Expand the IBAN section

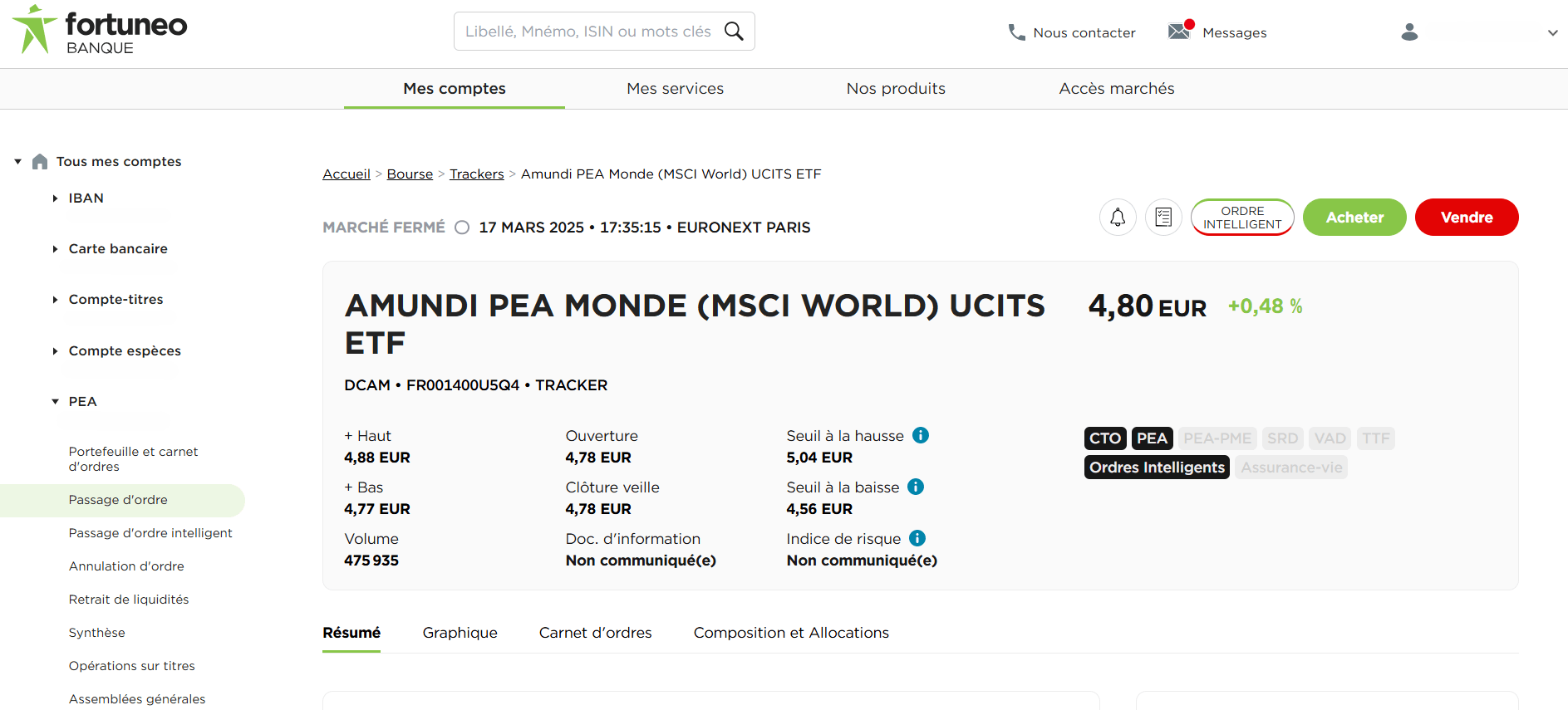(x=55, y=198)
